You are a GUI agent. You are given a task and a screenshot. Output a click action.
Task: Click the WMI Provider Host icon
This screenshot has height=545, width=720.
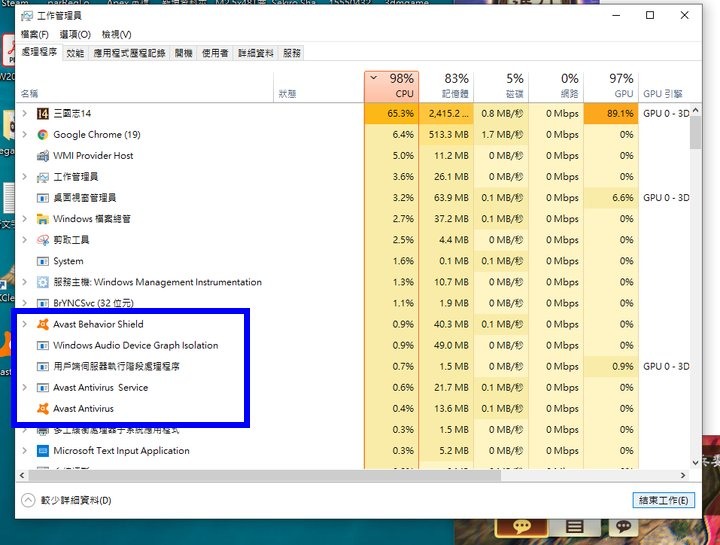click(43, 156)
